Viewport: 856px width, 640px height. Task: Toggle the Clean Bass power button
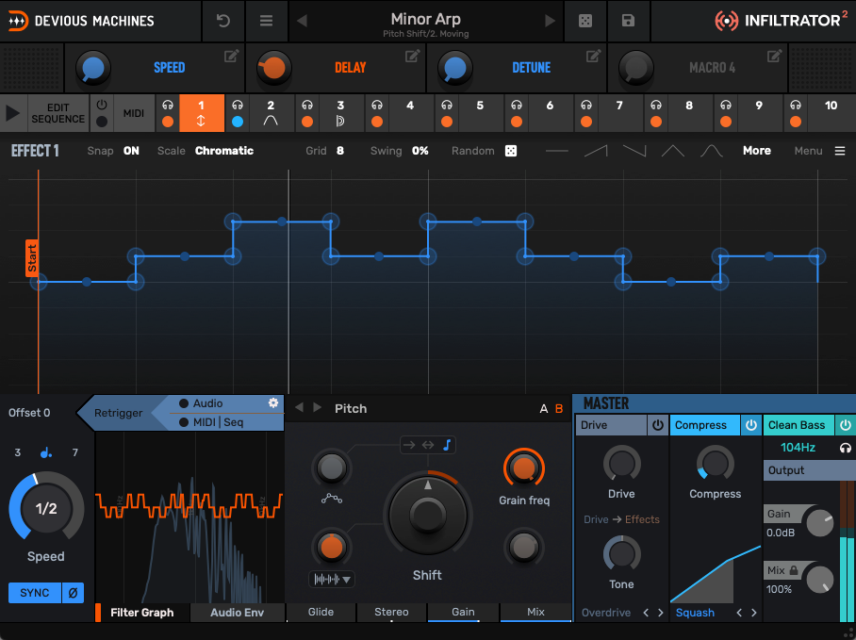(x=845, y=425)
